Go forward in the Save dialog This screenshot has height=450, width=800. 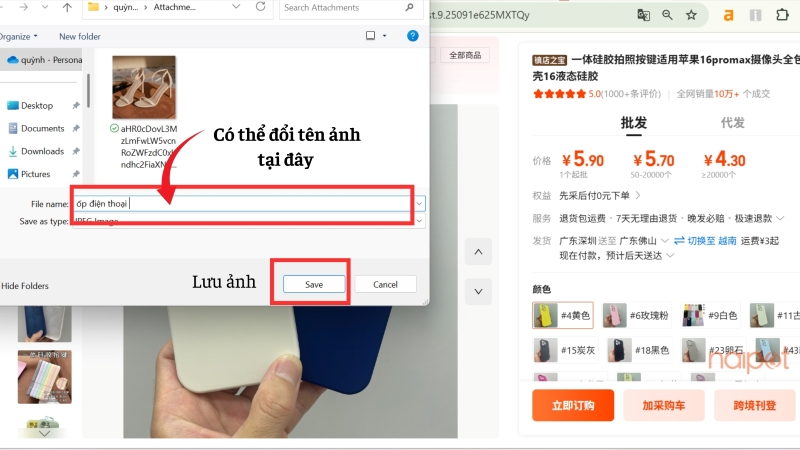pyautogui.click(x=23, y=7)
